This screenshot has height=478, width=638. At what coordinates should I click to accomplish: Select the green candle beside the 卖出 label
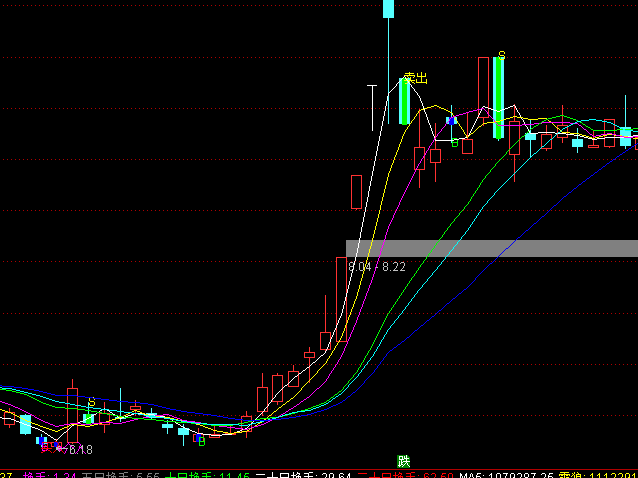404,101
